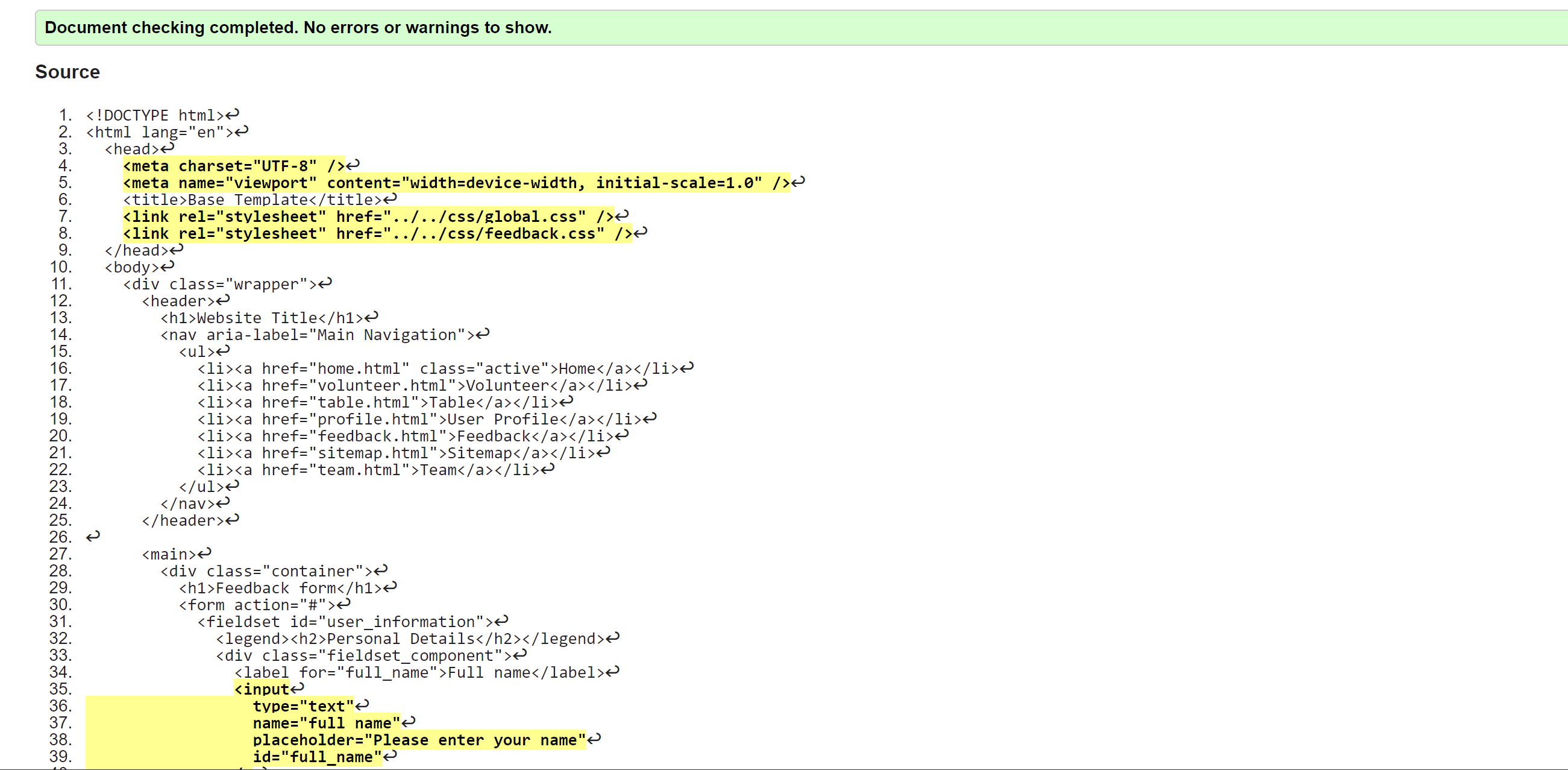Viewport: 1568px width, 770px height.
Task: Click the Base Template title line
Action: coord(252,200)
